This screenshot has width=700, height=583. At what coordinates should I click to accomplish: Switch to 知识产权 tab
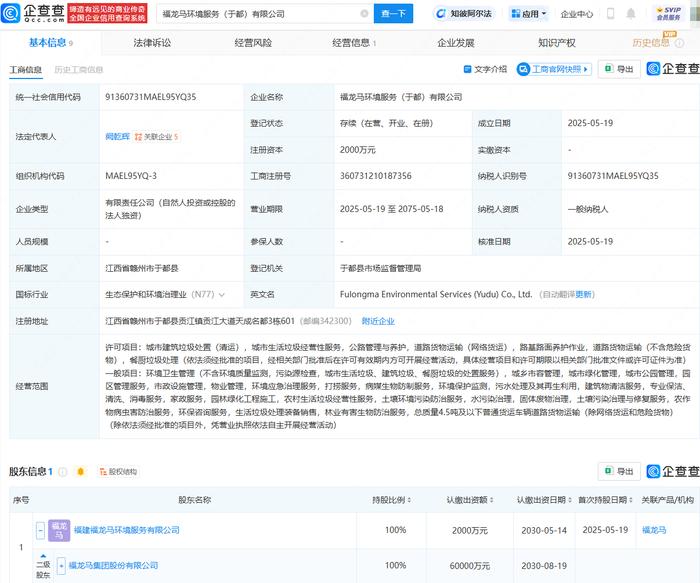pyautogui.click(x=557, y=43)
